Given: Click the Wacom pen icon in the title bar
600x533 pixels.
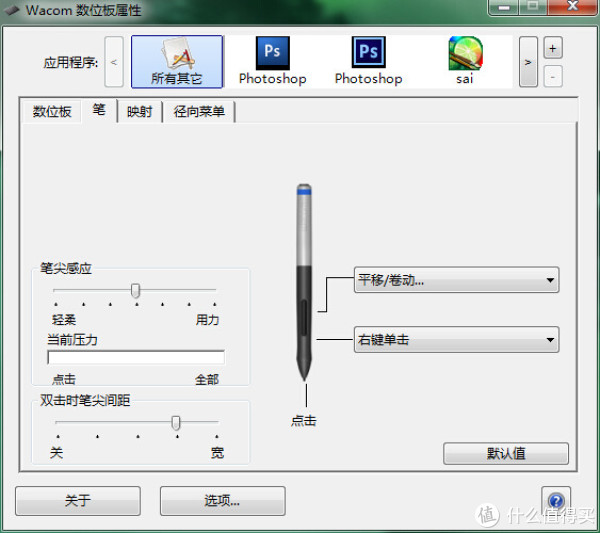Looking at the screenshot, I should (12, 10).
